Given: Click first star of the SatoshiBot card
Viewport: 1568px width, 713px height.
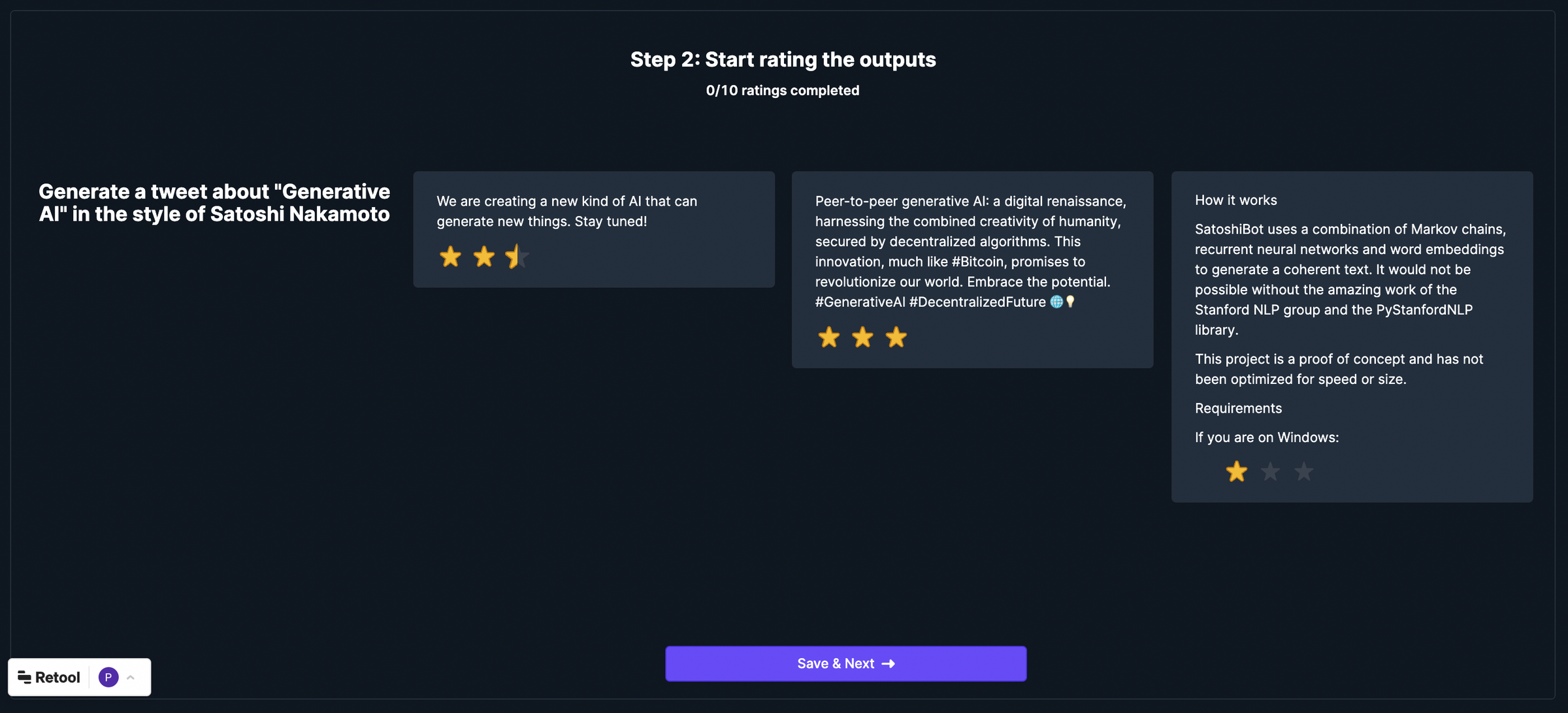Looking at the screenshot, I should click(x=1236, y=471).
